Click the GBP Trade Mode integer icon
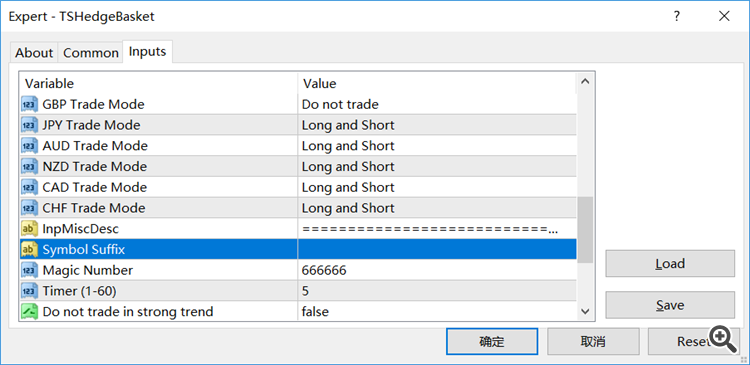 pos(30,104)
